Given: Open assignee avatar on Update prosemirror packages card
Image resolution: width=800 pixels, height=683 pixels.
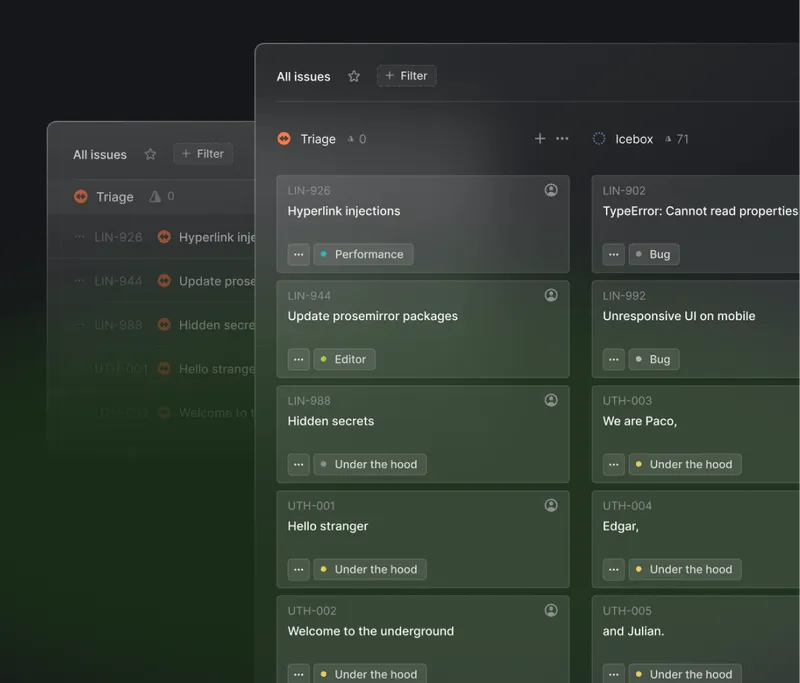Looking at the screenshot, I should pyautogui.click(x=551, y=295).
